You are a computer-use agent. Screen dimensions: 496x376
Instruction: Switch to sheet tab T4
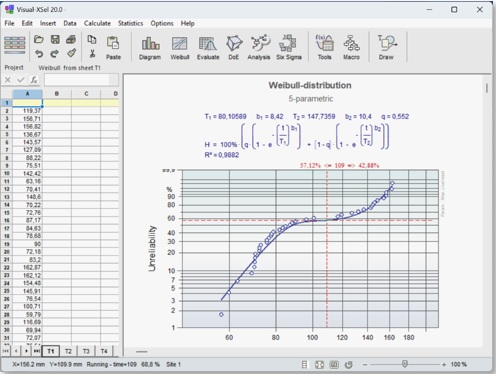coord(104,351)
